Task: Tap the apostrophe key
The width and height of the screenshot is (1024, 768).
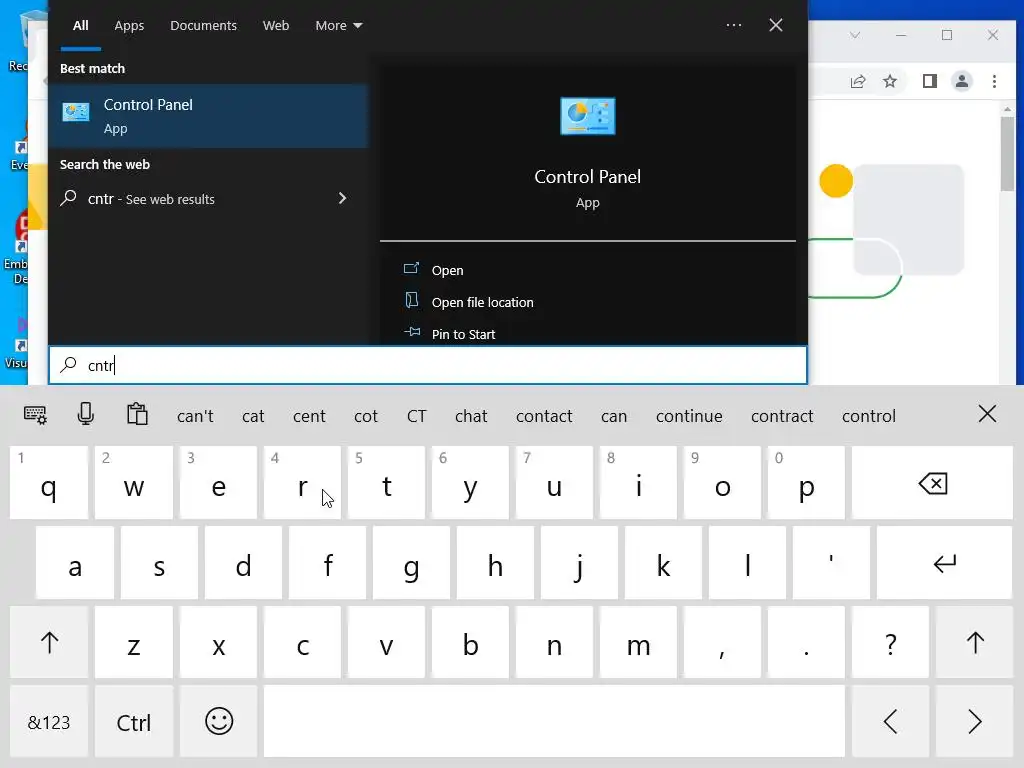Action: [x=831, y=563]
